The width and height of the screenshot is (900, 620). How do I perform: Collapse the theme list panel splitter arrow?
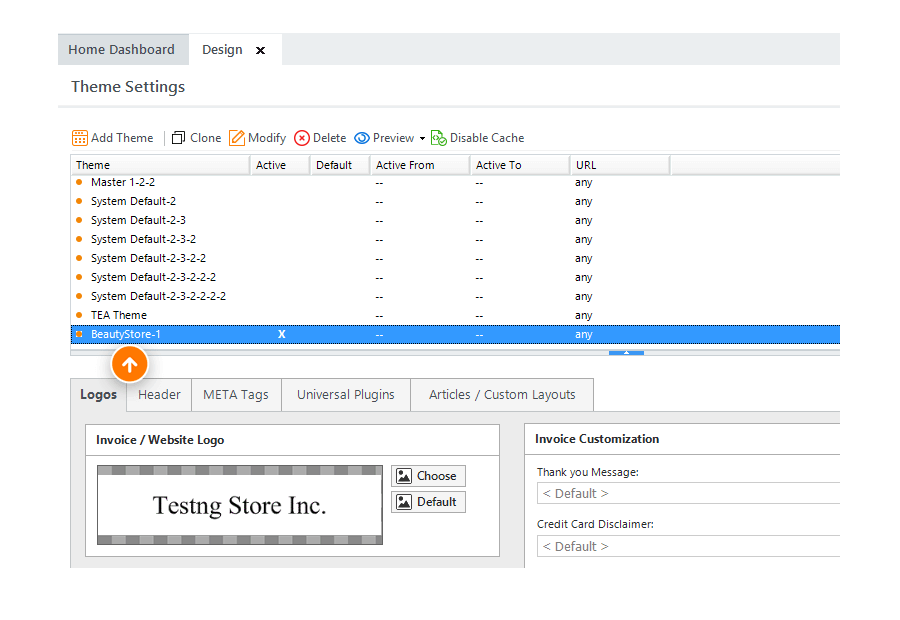[x=626, y=352]
